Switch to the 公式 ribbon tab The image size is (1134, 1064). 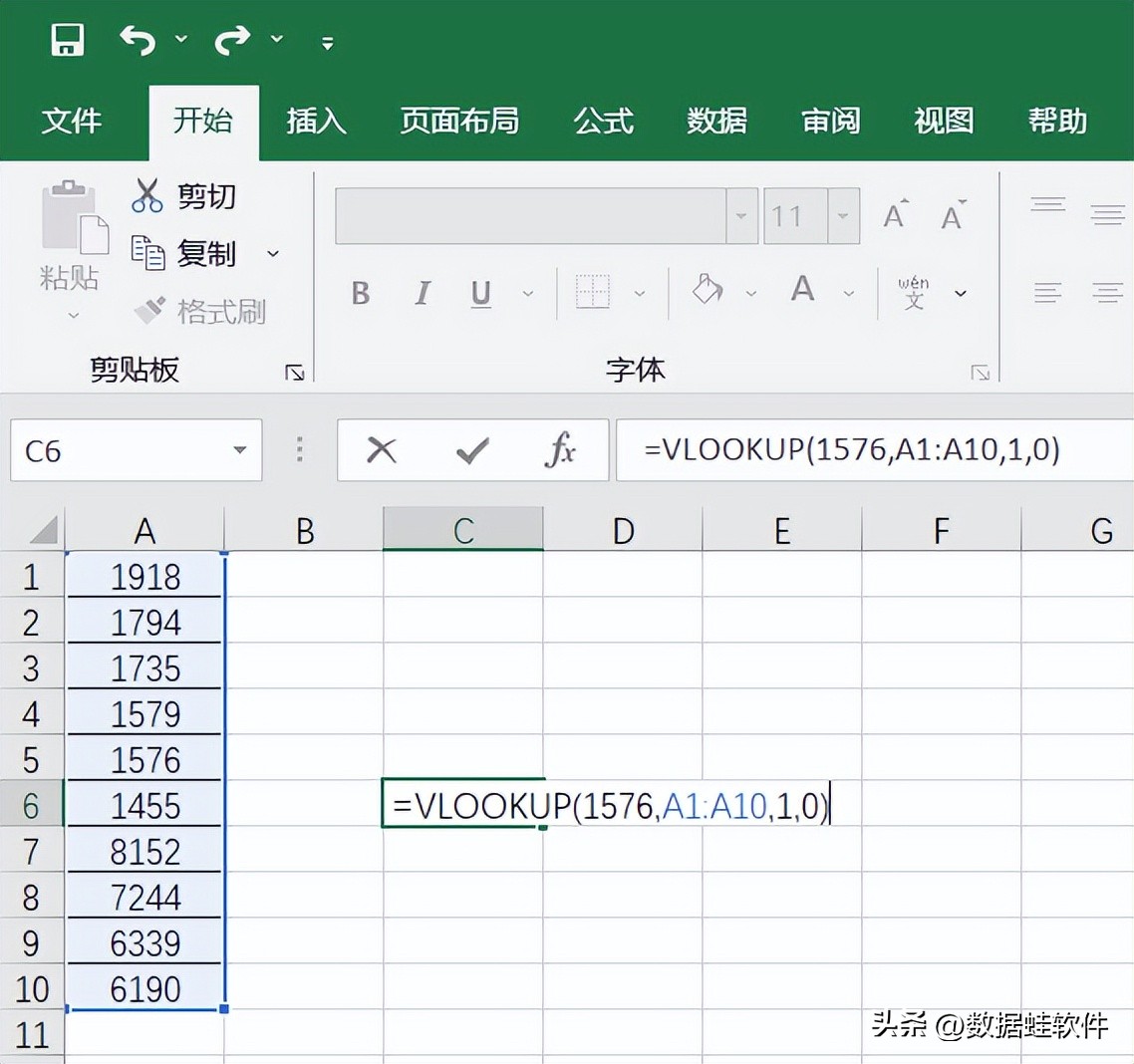pyautogui.click(x=603, y=122)
